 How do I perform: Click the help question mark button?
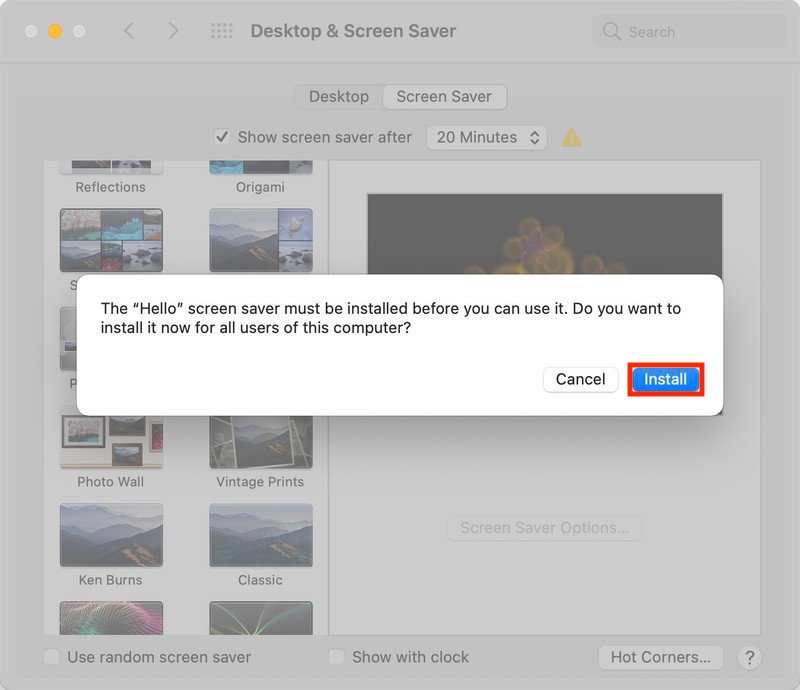tap(749, 658)
